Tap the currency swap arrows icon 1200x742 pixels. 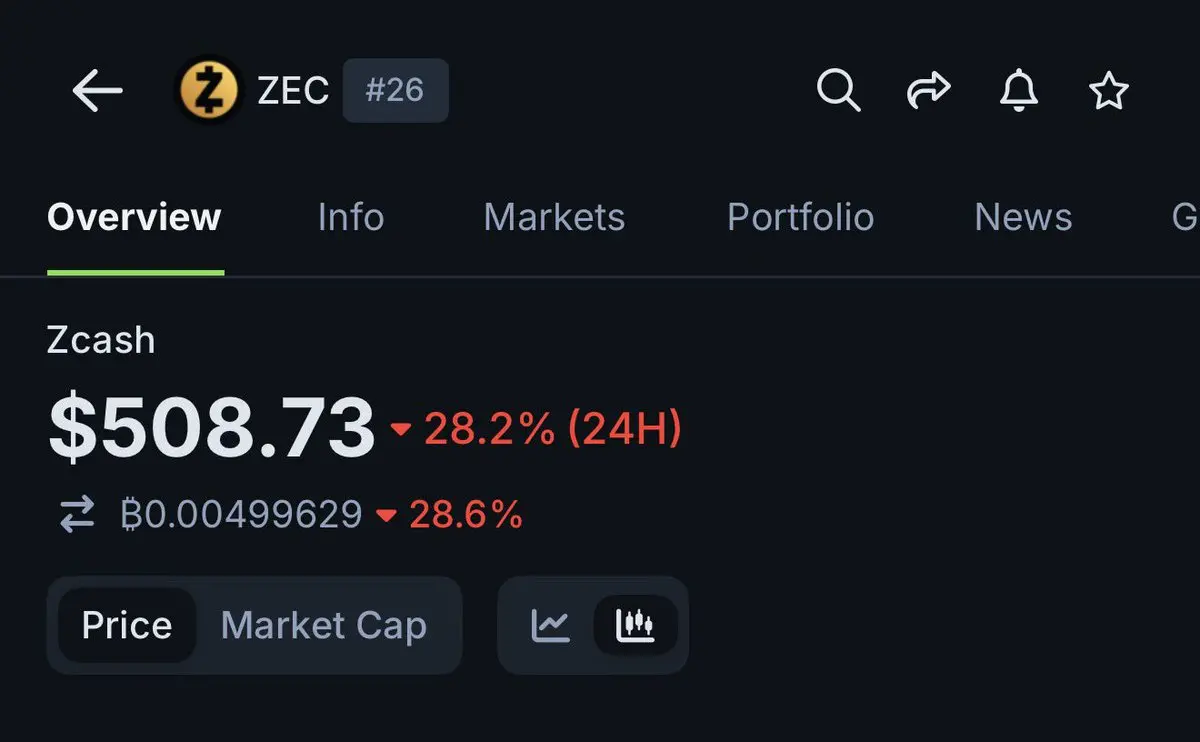click(x=76, y=515)
